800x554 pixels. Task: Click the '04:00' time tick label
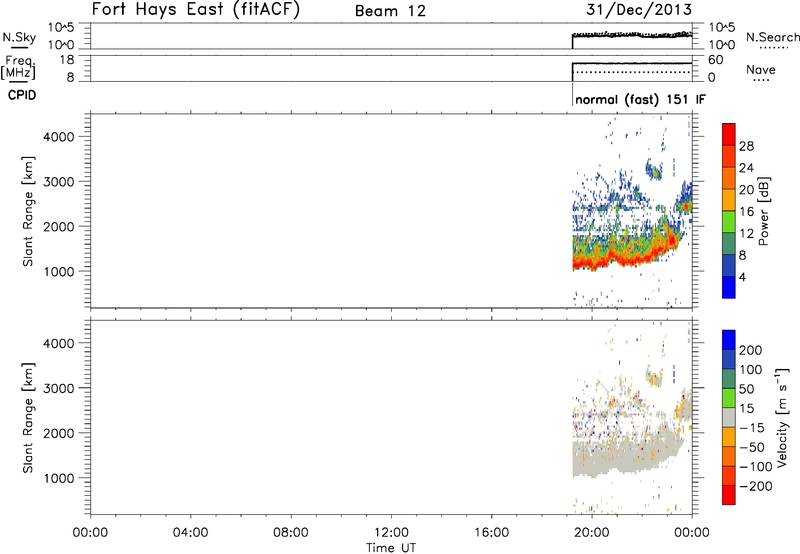tap(191, 533)
